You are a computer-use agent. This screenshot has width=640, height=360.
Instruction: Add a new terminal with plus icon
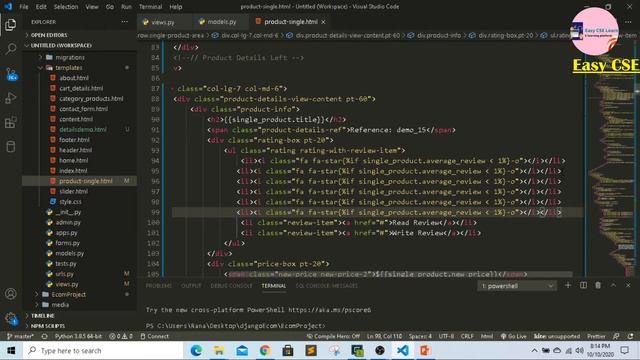[568, 285]
